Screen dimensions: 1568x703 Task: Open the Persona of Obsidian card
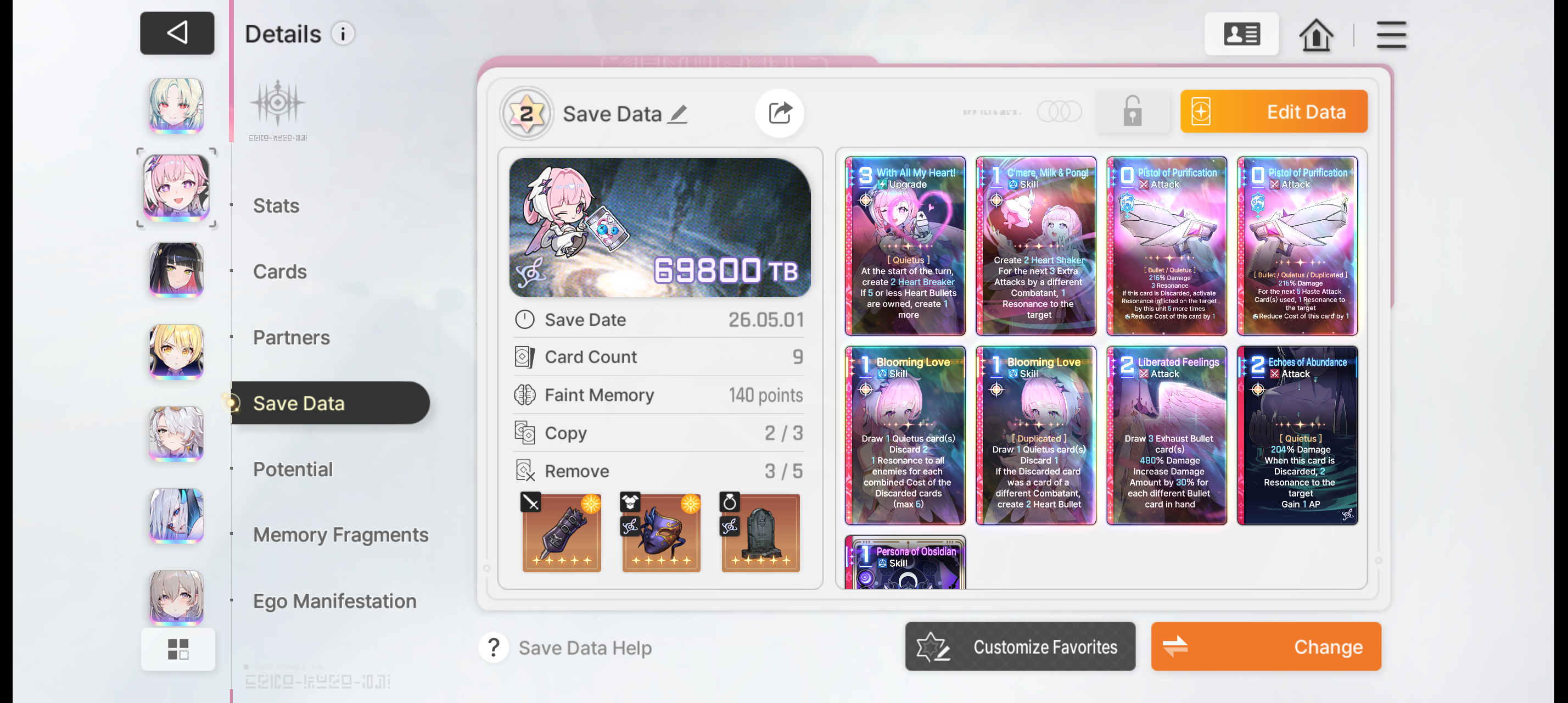(905, 562)
